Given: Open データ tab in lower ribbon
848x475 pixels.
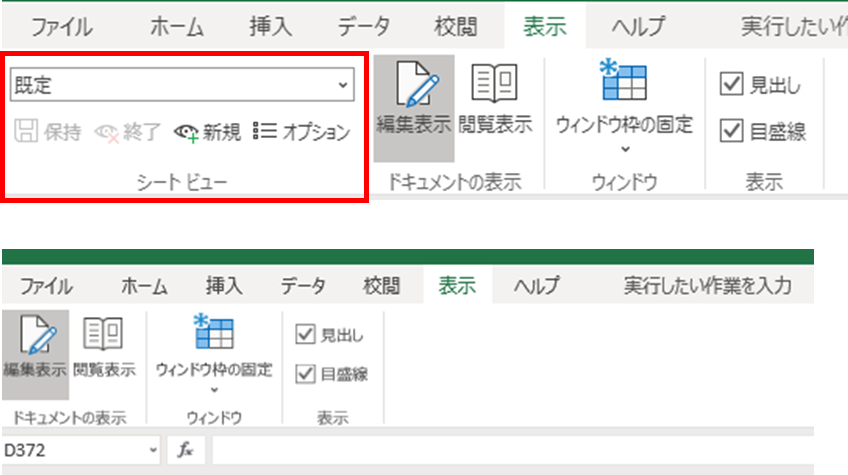Looking at the screenshot, I should [303, 286].
